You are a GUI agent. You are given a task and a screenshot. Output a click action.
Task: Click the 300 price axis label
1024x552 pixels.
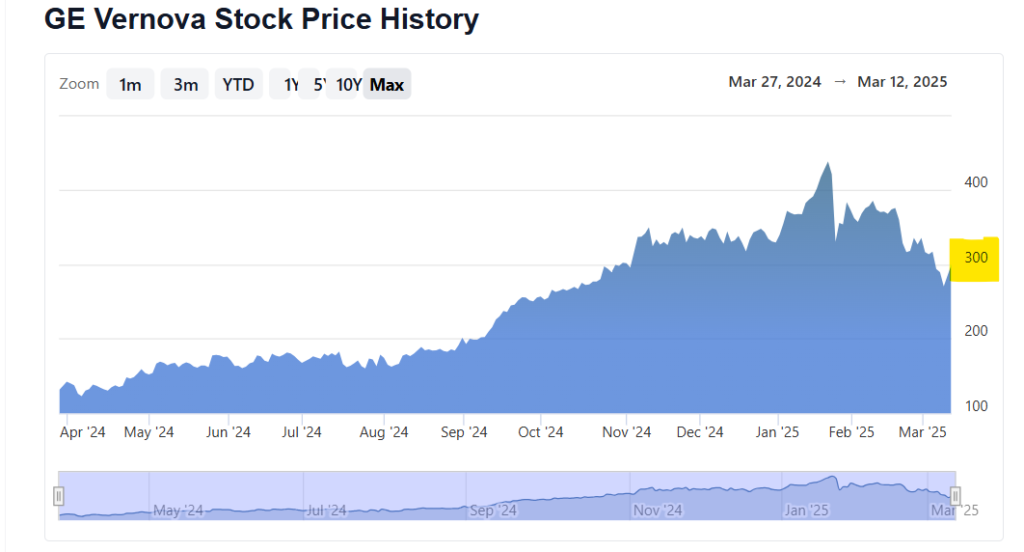[976, 257]
